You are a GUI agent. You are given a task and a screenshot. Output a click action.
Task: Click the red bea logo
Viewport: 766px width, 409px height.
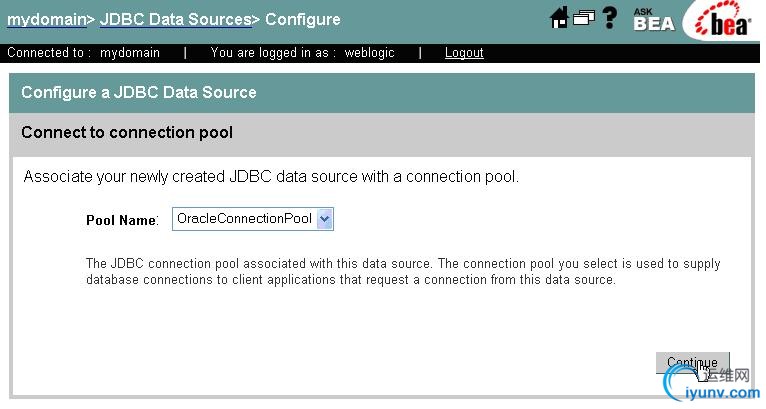tap(722, 21)
